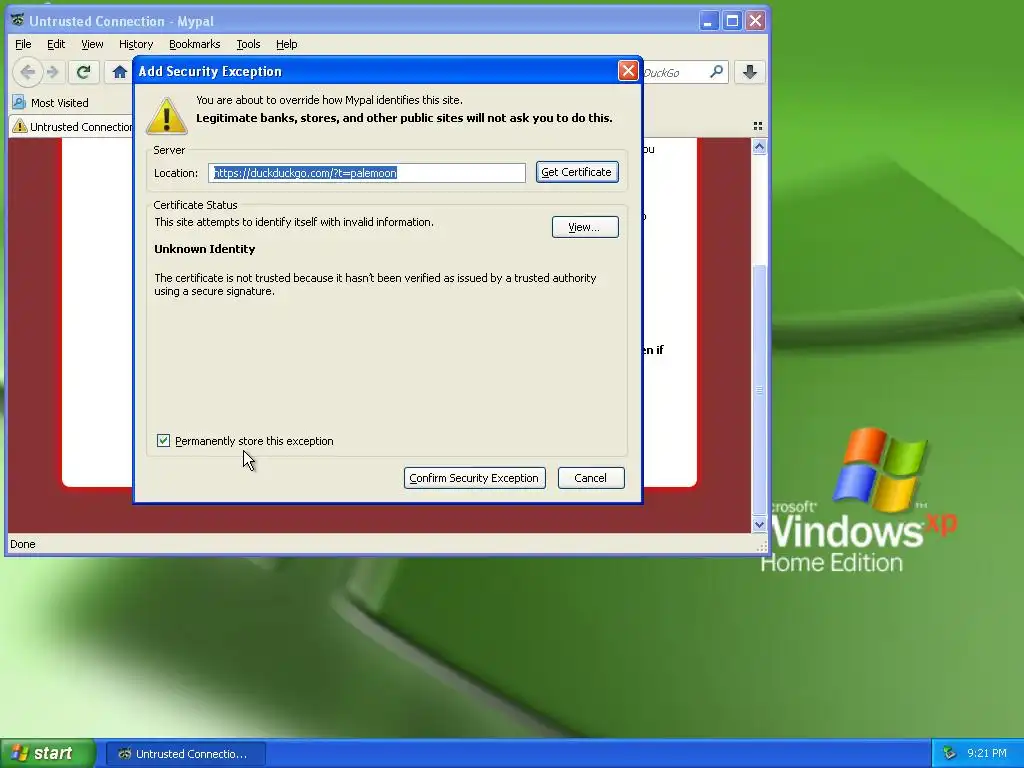The image size is (1024, 768).
Task: Go to Home page icon
Action: tap(119, 72)
